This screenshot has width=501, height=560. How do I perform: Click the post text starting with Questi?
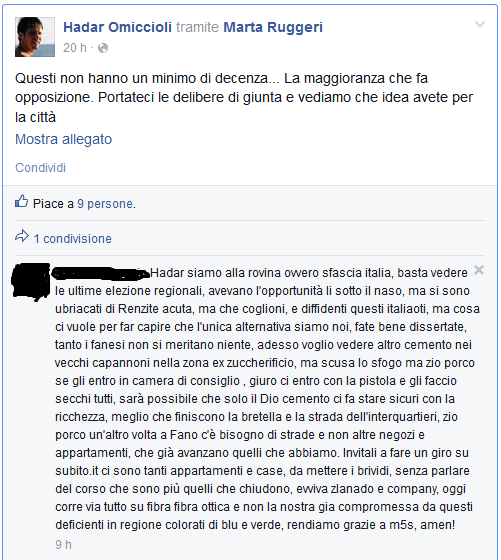pos(244,98)
